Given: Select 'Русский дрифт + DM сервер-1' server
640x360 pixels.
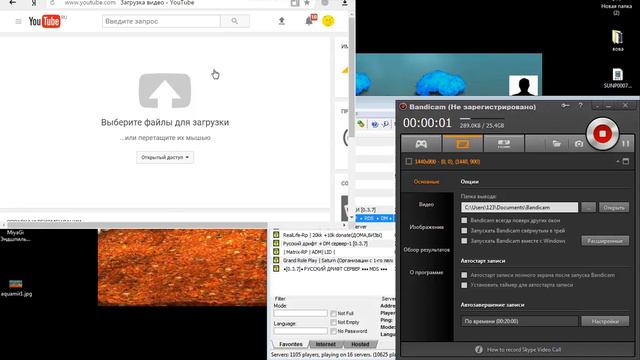Looking at the screenshot, I should (325, 244).
